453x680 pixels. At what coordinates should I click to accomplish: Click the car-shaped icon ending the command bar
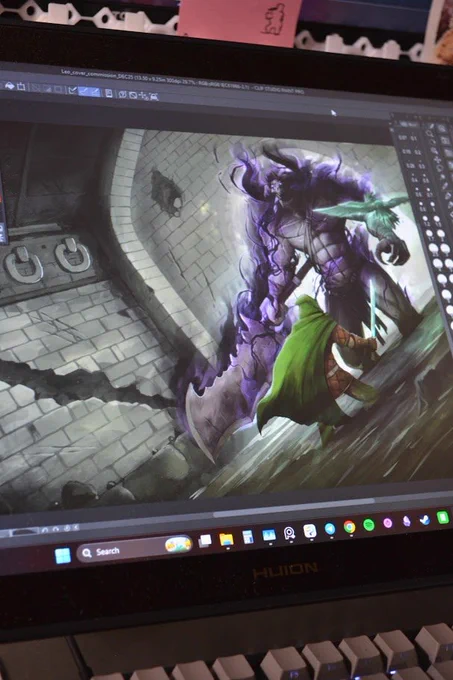[153, 97]
